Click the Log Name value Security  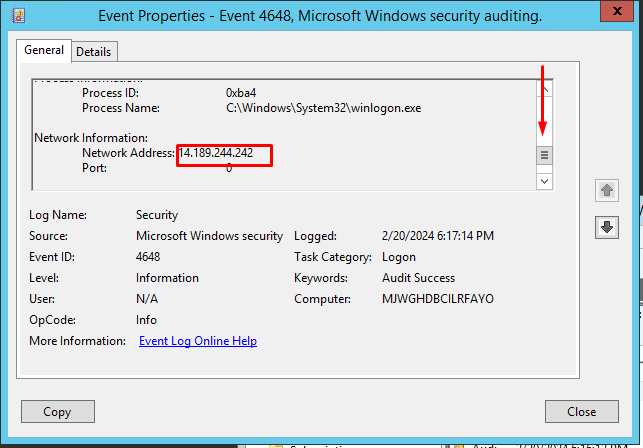(x=156, y=215)
